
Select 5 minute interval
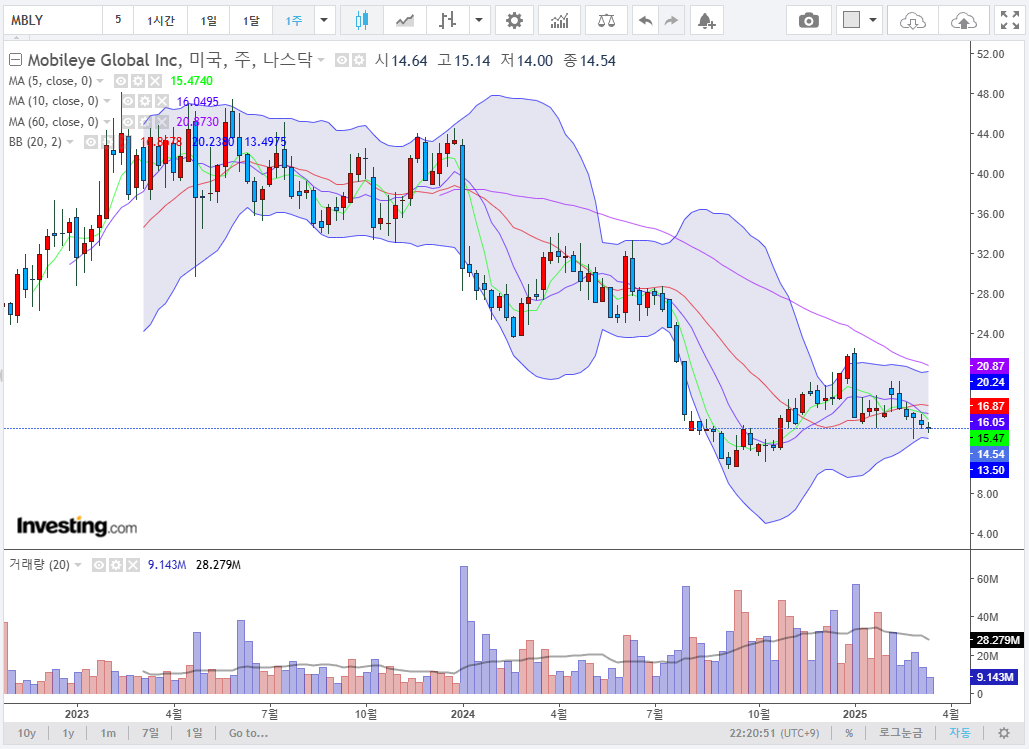(118, 20)
